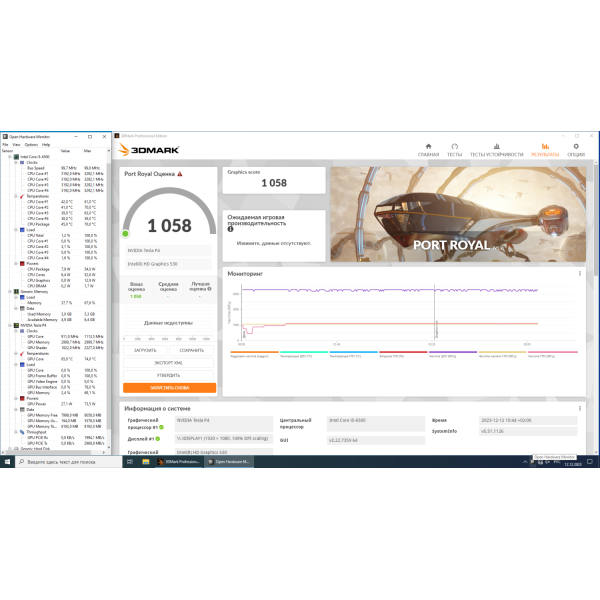Select the NVIDIA Tesla P4 GPU icon
Image resolution: width=600 pixels, height=600 pixels.
[16, 325]
